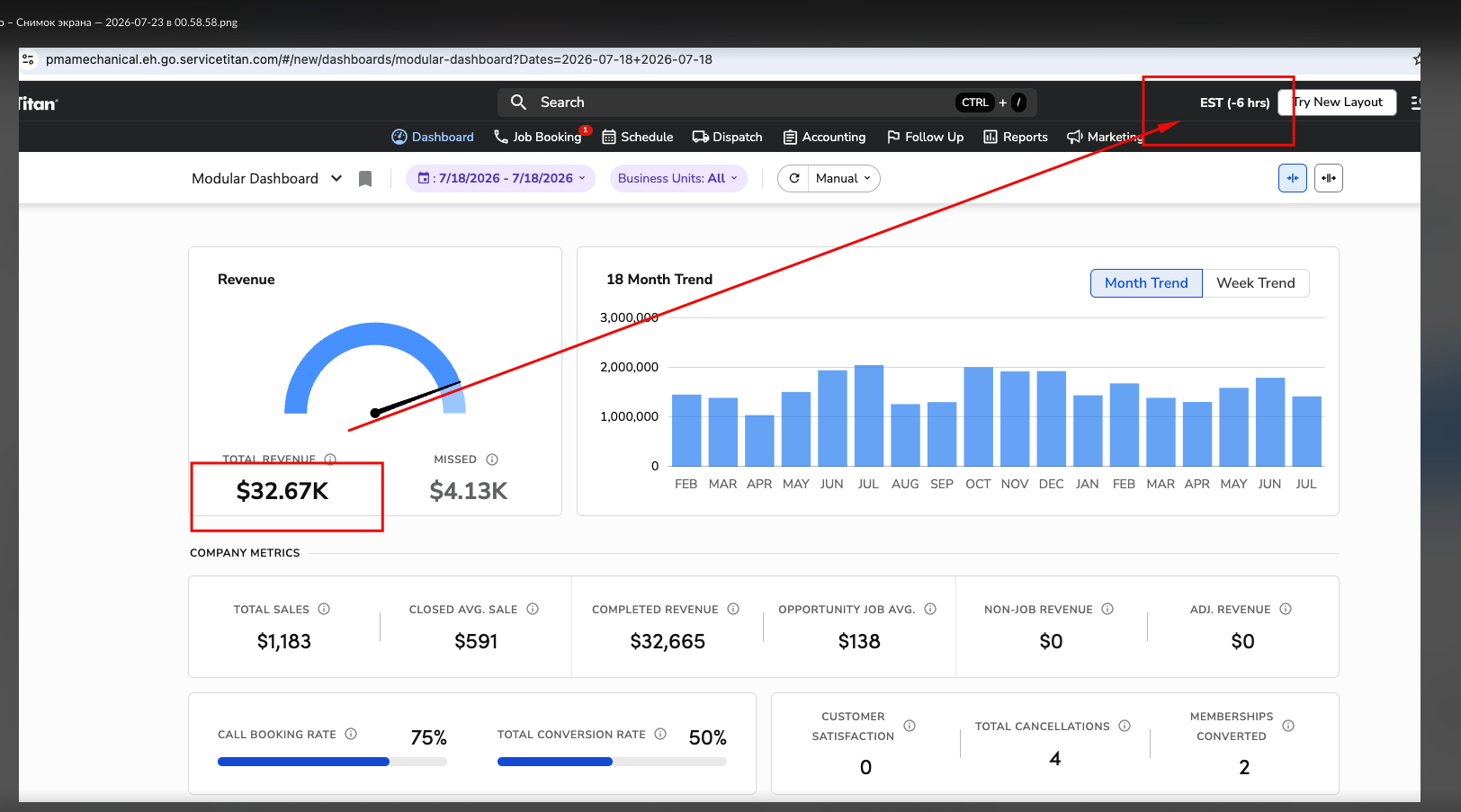
Task: Click the Total Conversion Rate info icon
Action: point(660,734)
